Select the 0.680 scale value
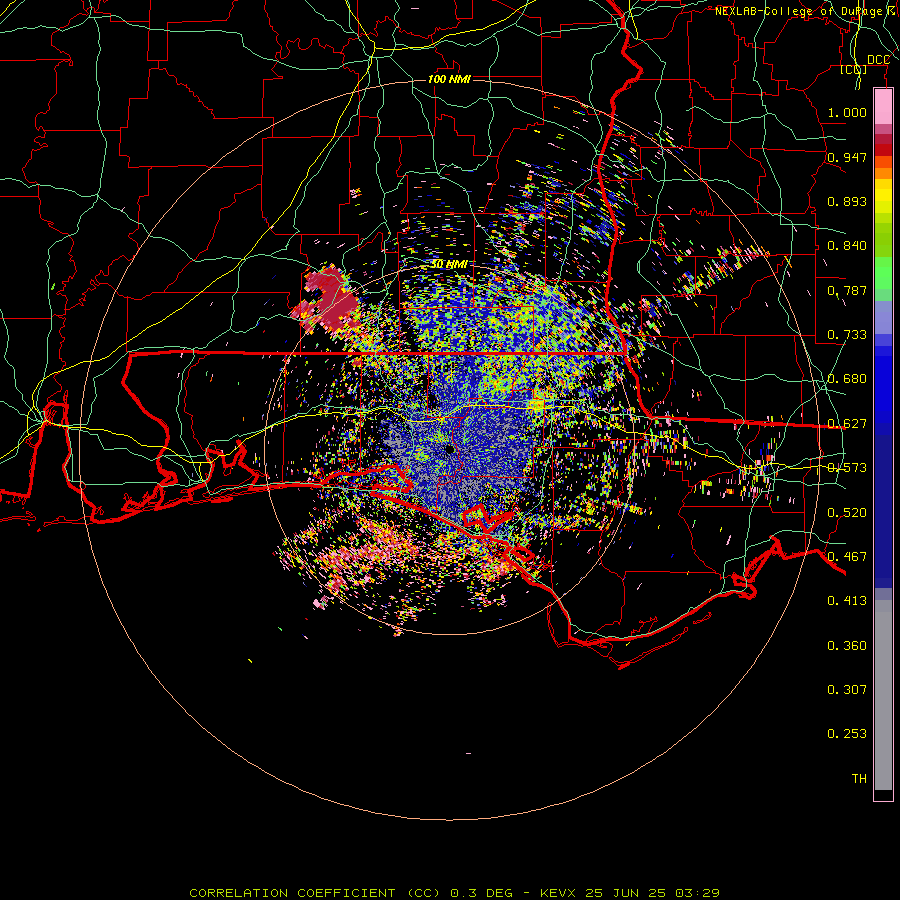 point(847,379)
